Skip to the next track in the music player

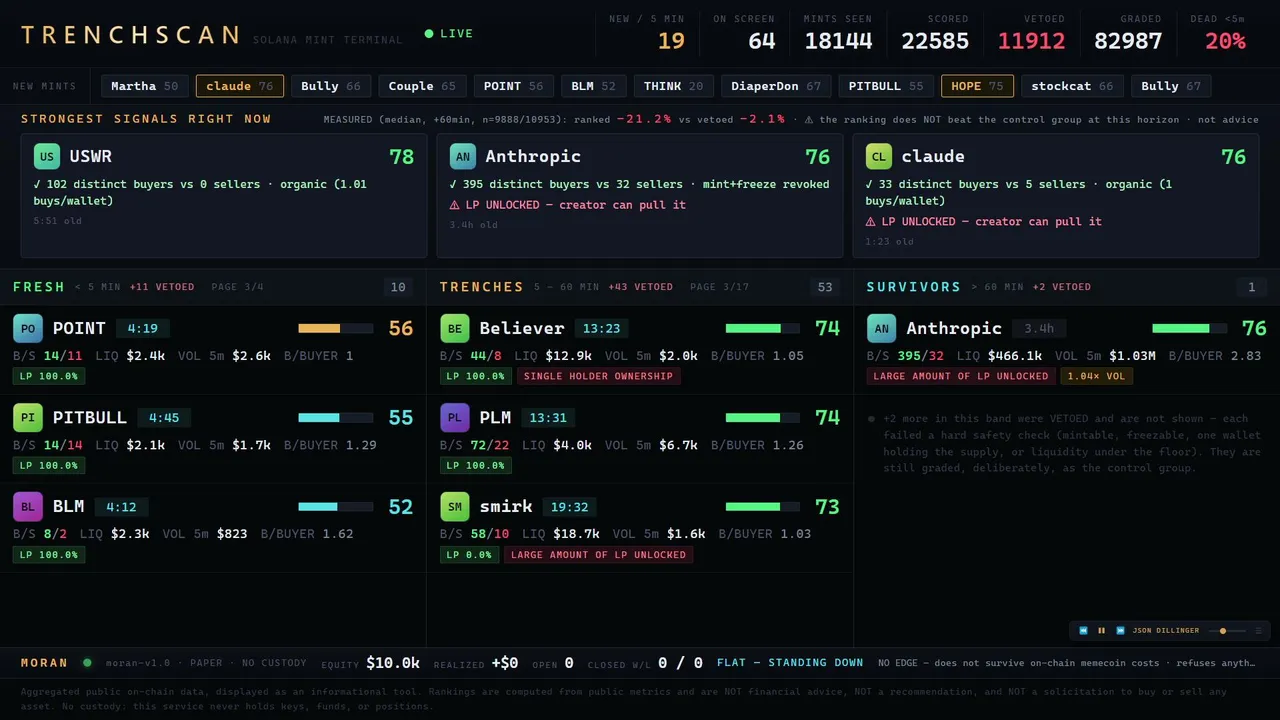(x=1121, y=631)
